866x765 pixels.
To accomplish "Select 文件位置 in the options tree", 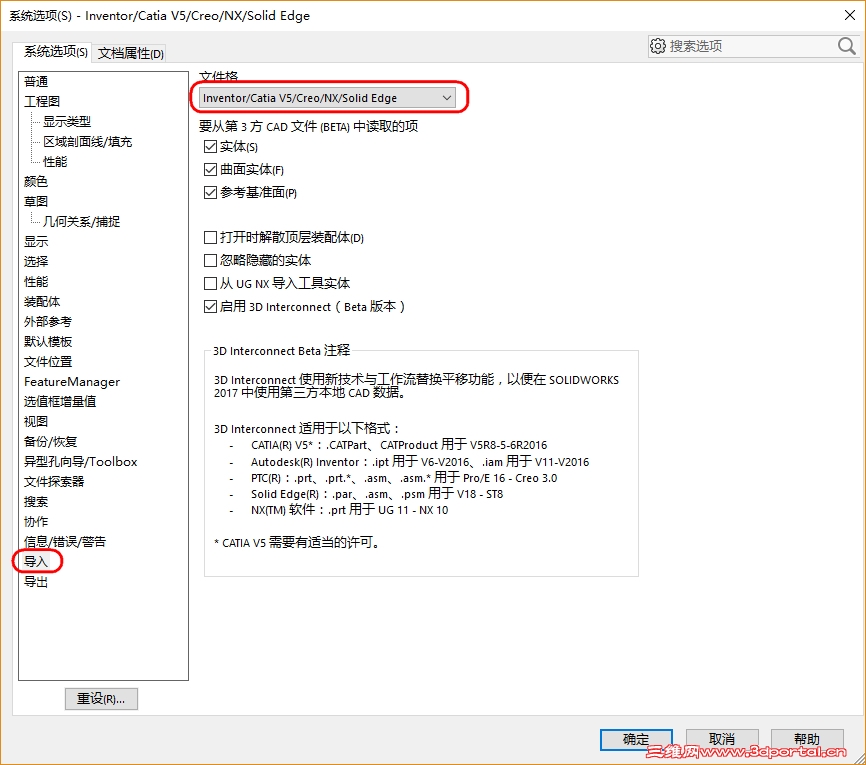I will pyautogui.click(x=47, y=362).
